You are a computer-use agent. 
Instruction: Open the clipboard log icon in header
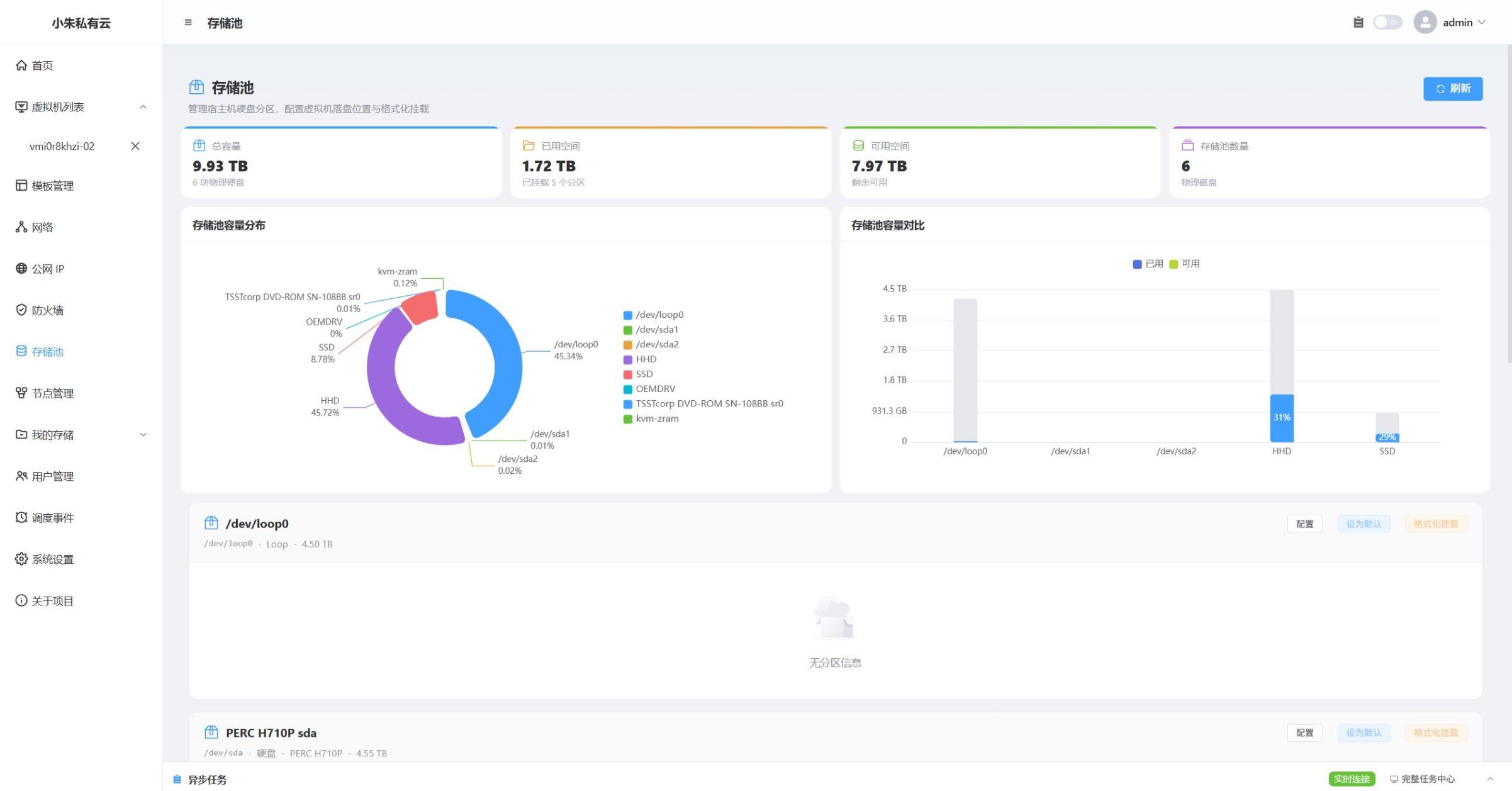click(x=1358, y=23)
